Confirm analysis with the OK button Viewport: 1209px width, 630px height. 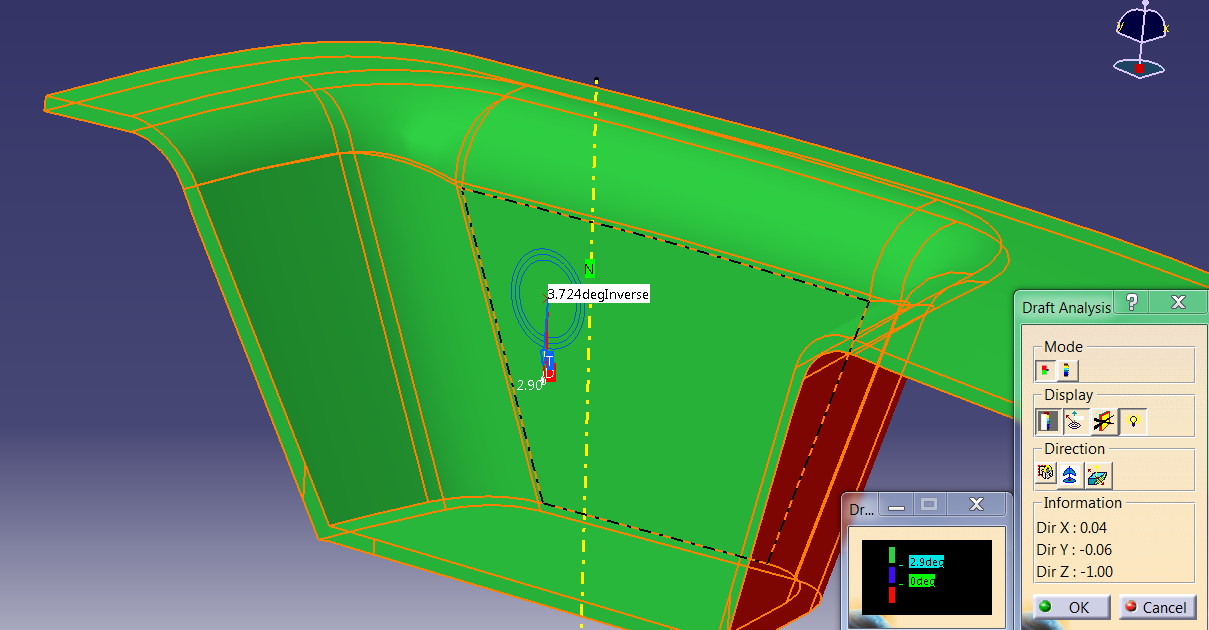tap(1069, 607)
